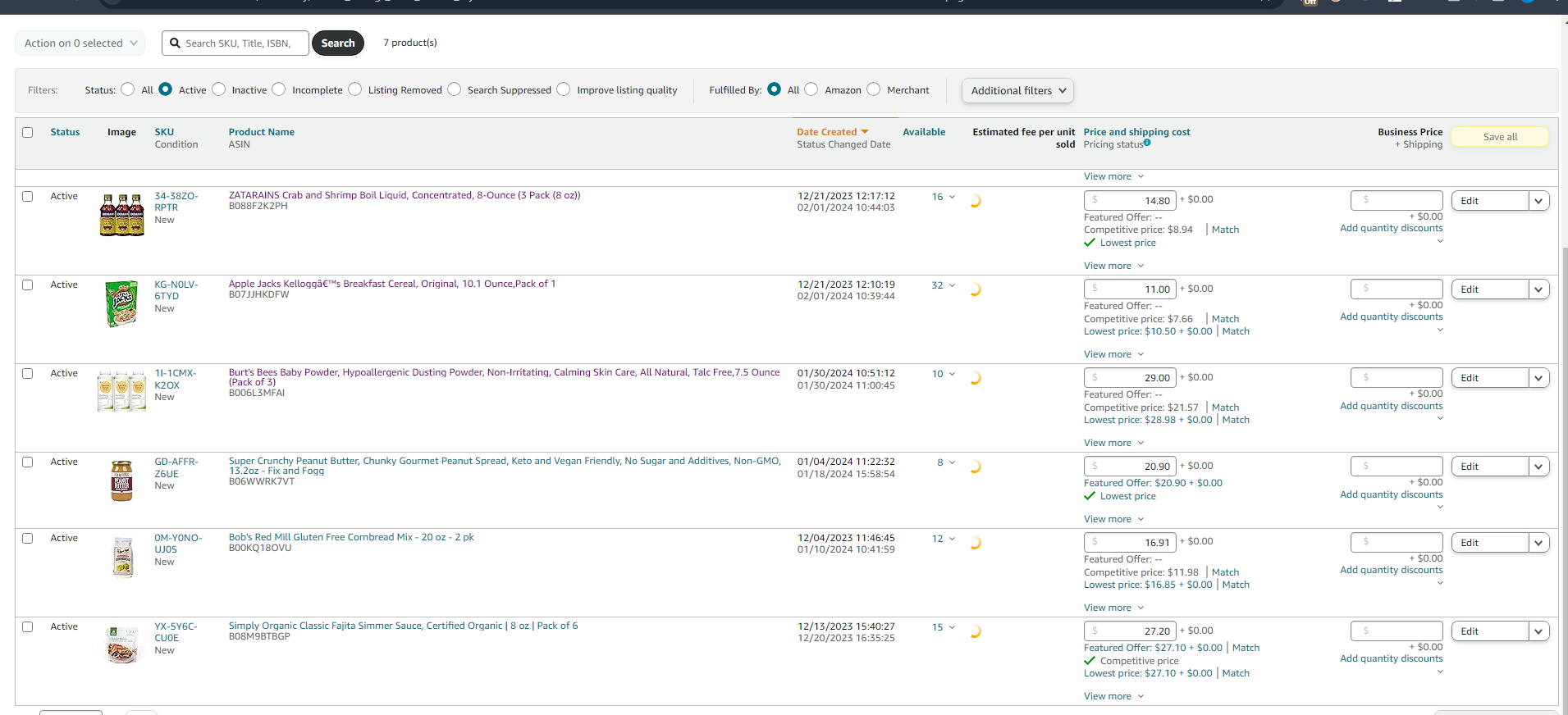Open the 'Action on 0 selected' dropdown
The height and width of the screenshot is (715, 1568).
(x=80, y=43)
